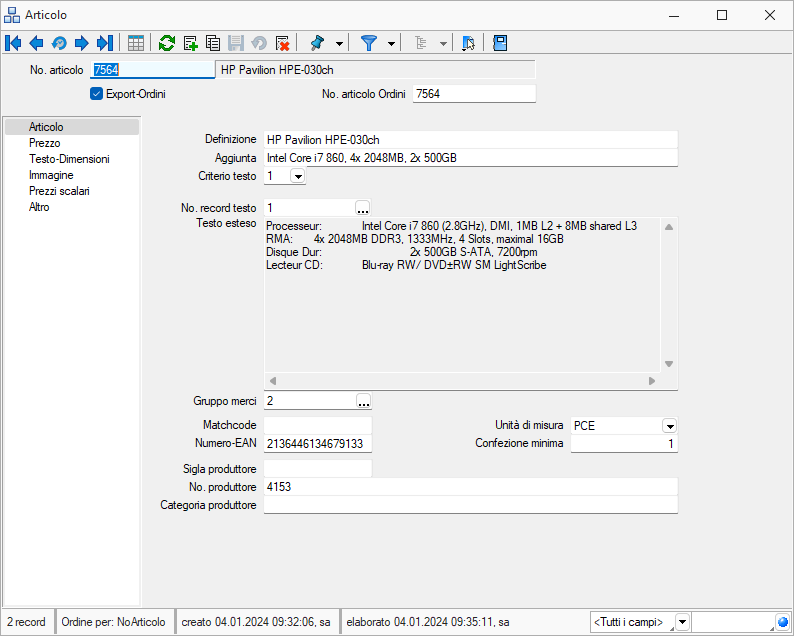The width and height of the screenshot is (794, 636).
Task: Click the blue globe icon in status bar
Action: 783,622
